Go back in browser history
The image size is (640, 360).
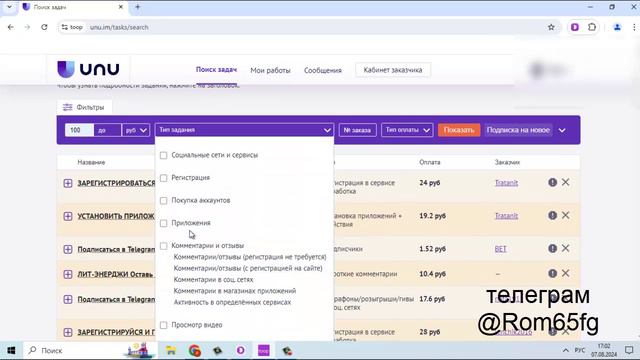coord(11,27)
